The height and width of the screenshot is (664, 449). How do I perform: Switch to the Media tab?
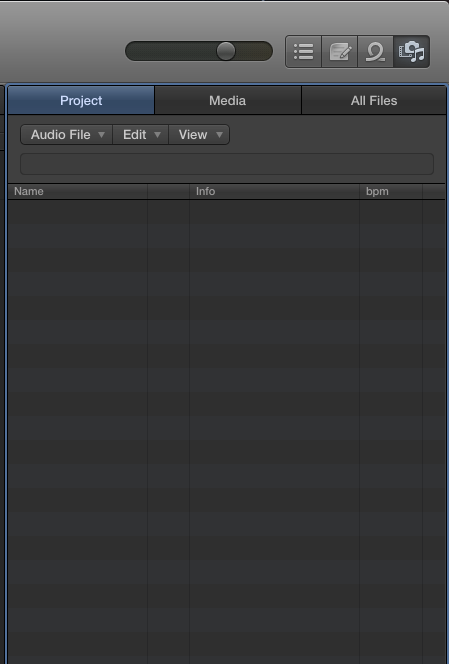(227, 100)
